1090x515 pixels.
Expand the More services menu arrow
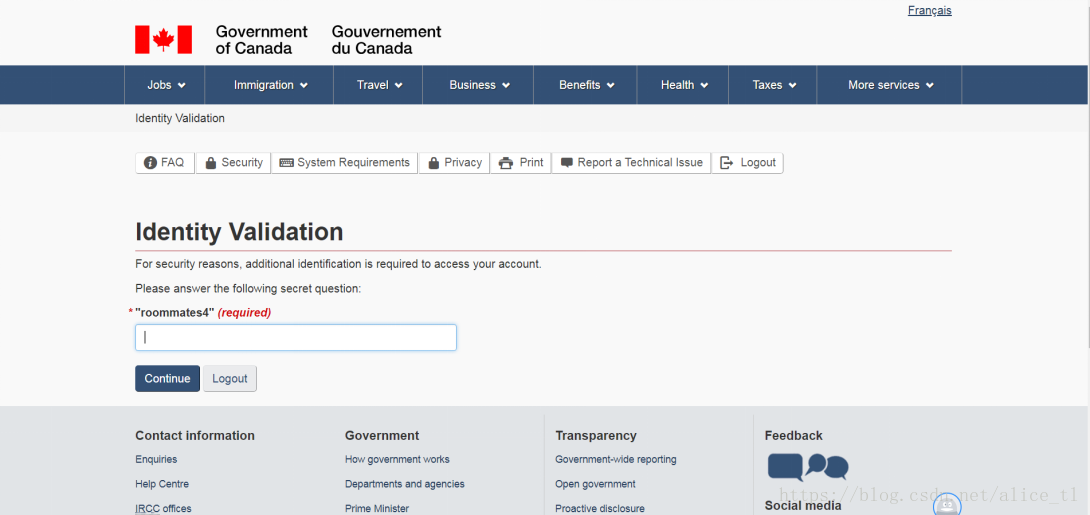[x=930, y=85]
